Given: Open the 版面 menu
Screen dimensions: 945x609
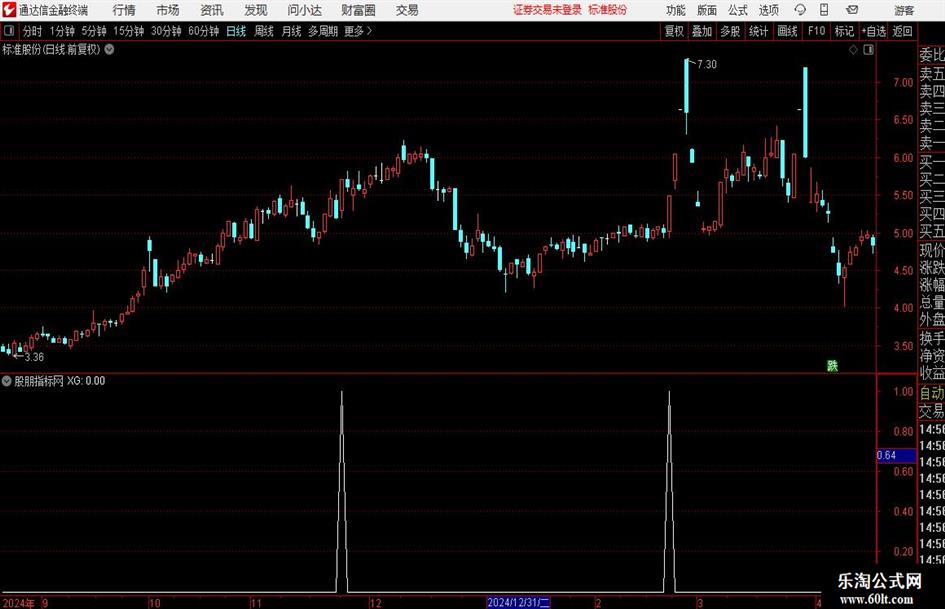Looking at the screenshot, I should [707, 10].
